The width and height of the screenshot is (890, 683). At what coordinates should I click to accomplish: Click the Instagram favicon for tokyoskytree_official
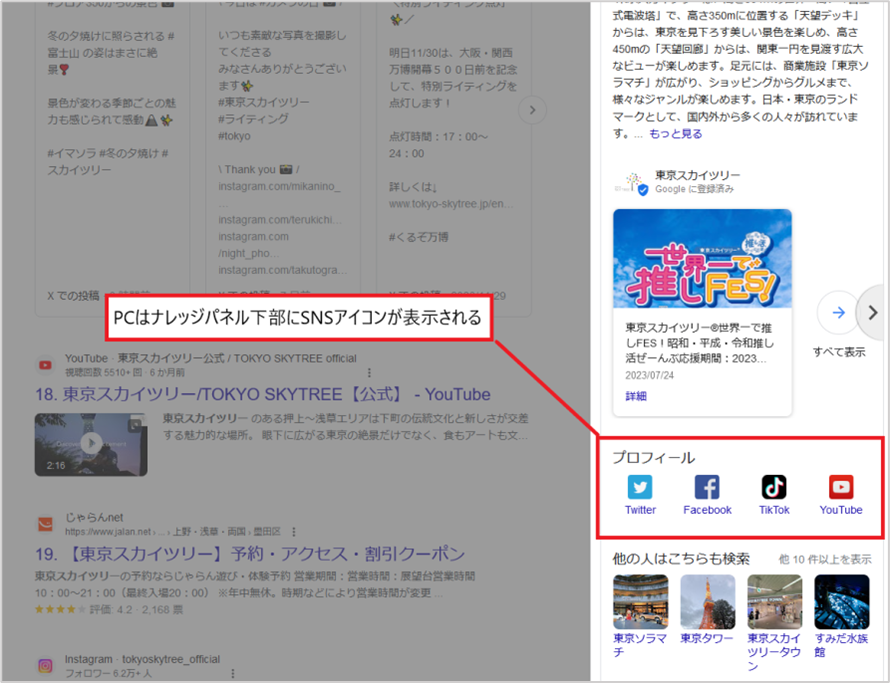(45, 665)
